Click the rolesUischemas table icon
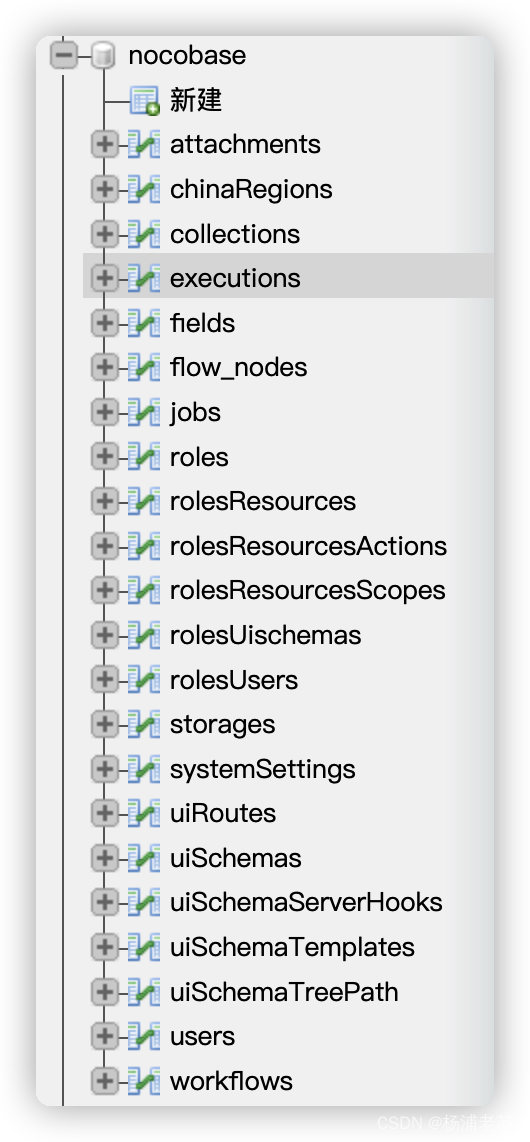Viewport: 530px width, 1142px height. [x=144, y=635]
